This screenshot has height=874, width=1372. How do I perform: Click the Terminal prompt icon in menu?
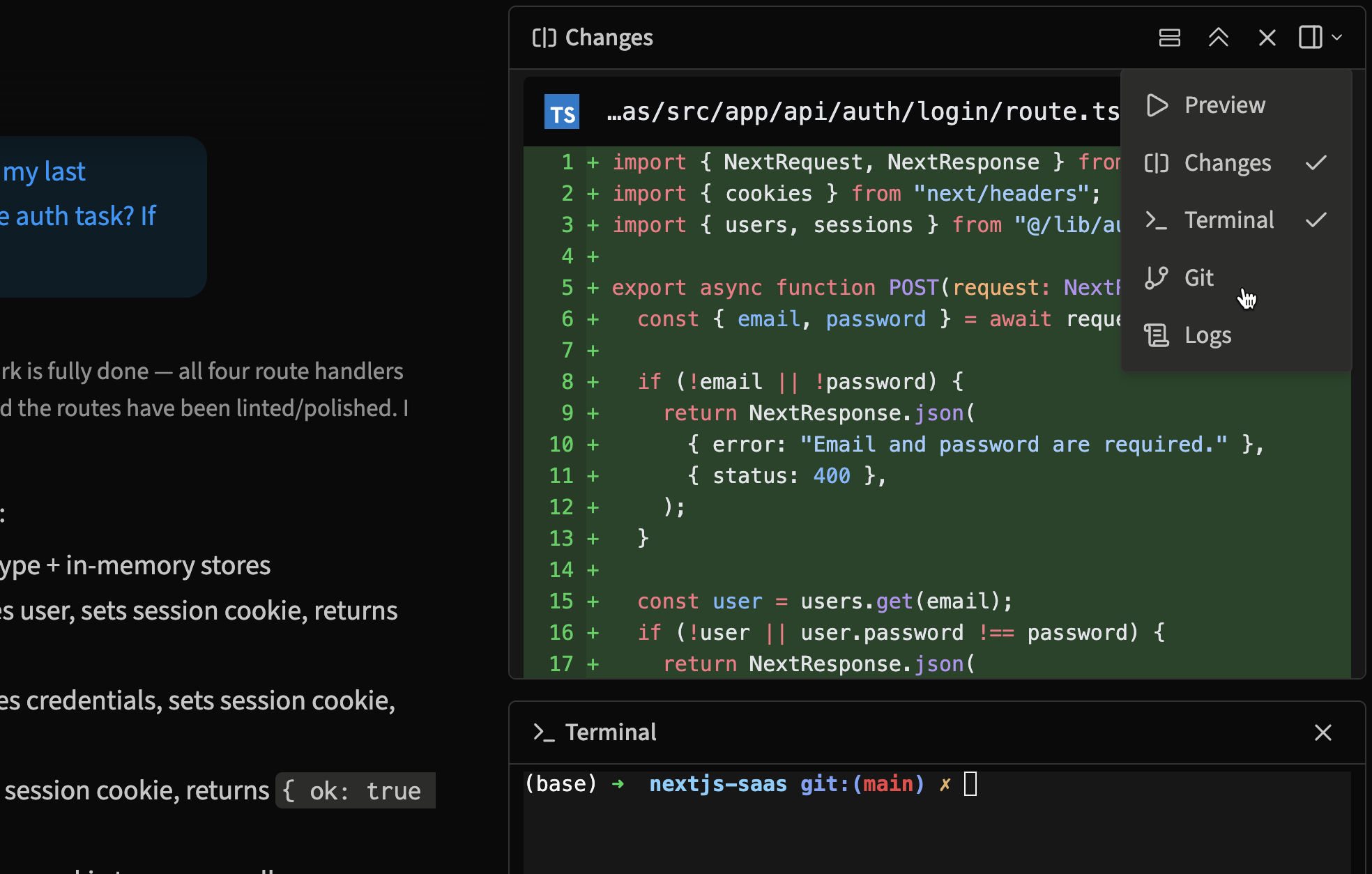coord(1157,220)
